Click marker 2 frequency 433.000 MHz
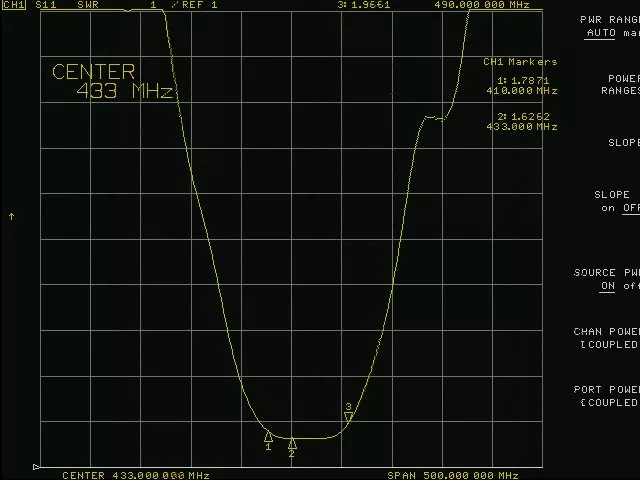Screen dimensions: 640x480 [522, 127]
